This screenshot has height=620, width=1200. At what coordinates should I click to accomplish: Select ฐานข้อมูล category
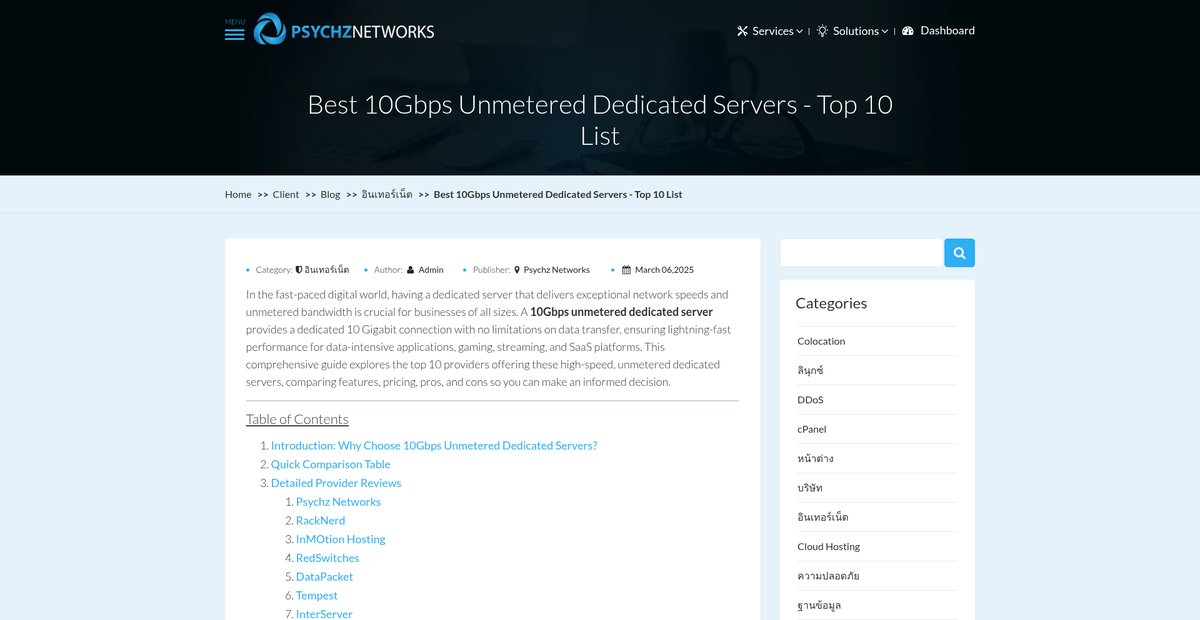[x=819, y=605]
